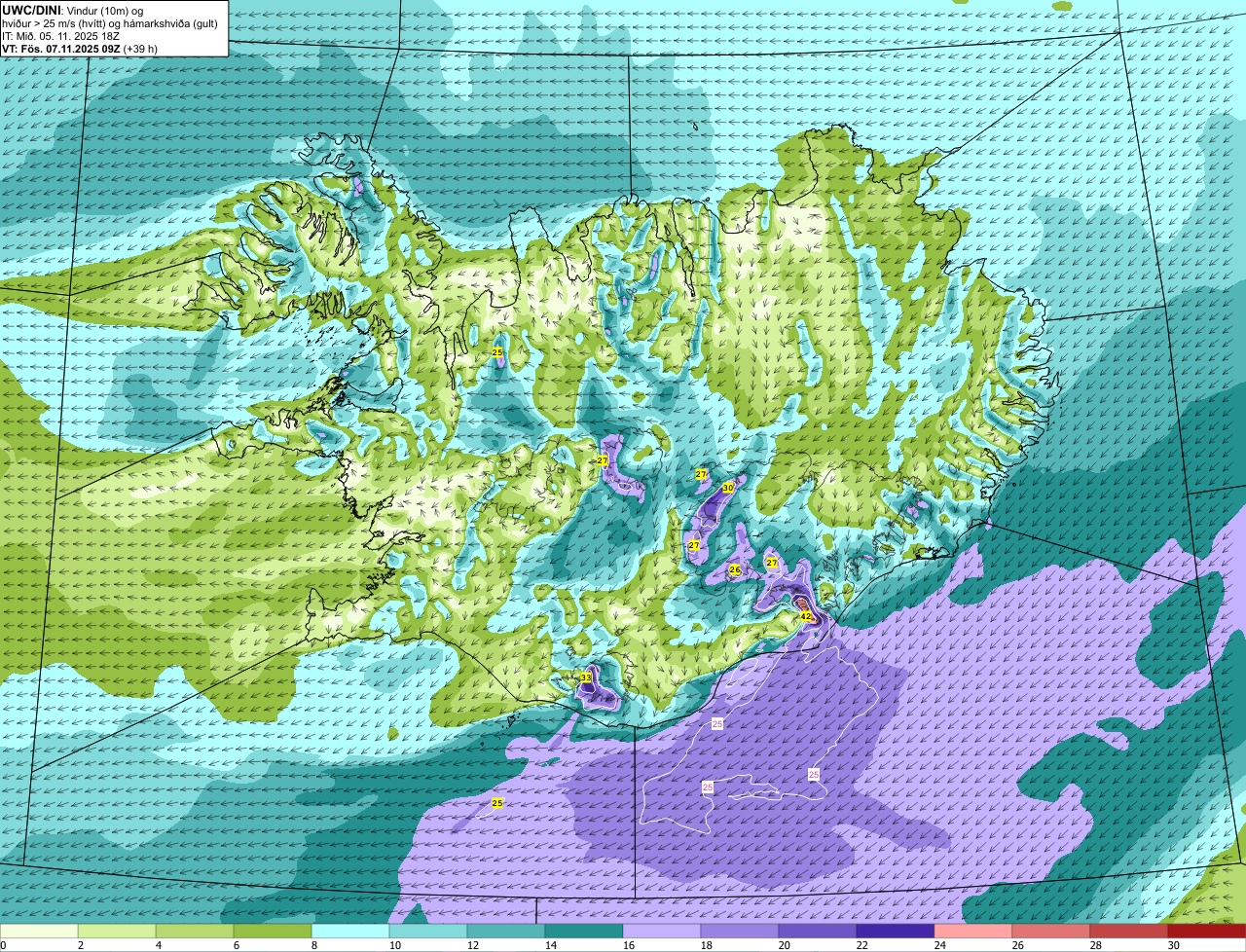The image size is (1246, 952).
Task: Click the 24–26 m/s salmon pink swatch
Action: (973, 932)
